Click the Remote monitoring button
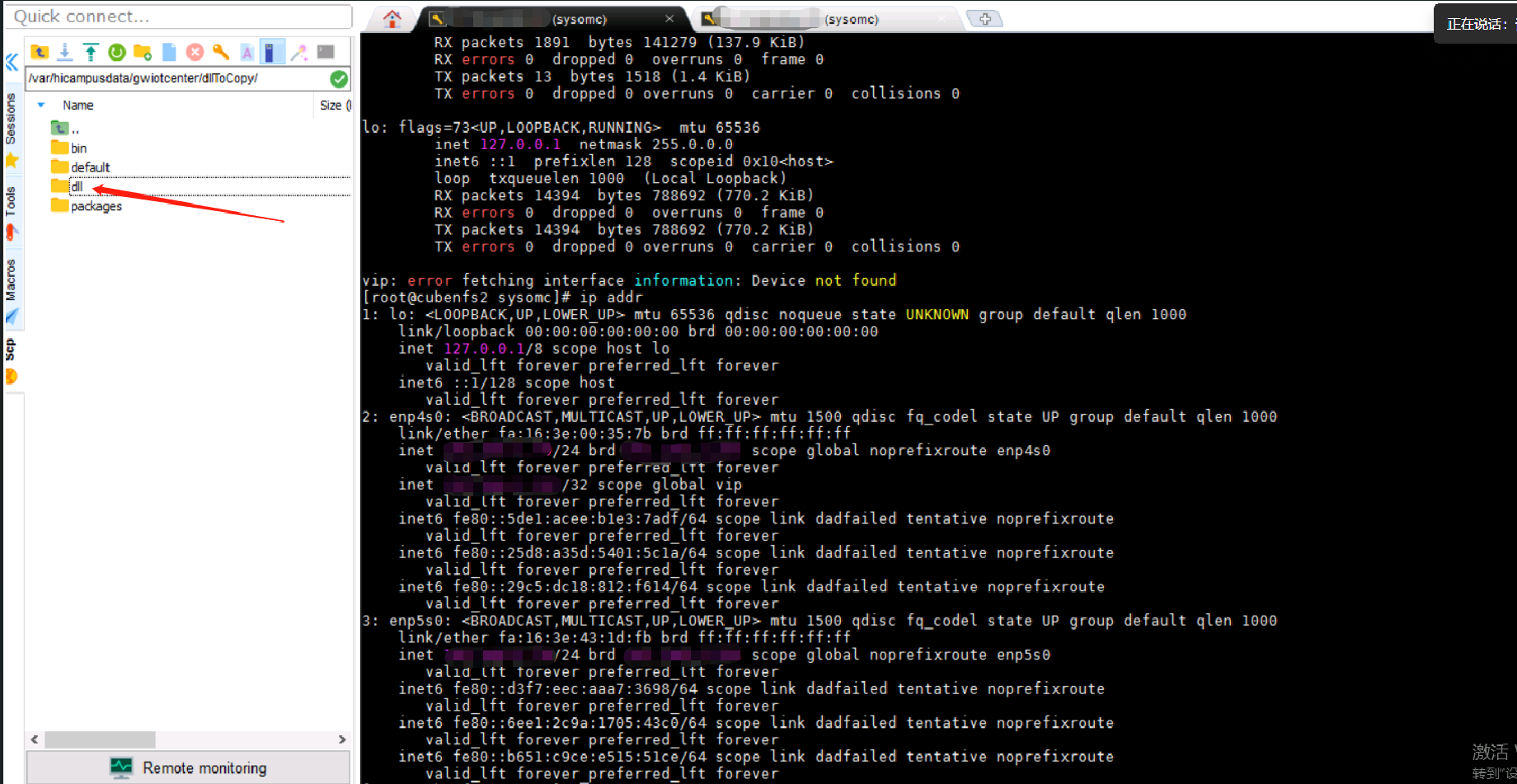Screen dimensions: 1517x784 click(188, 768)
